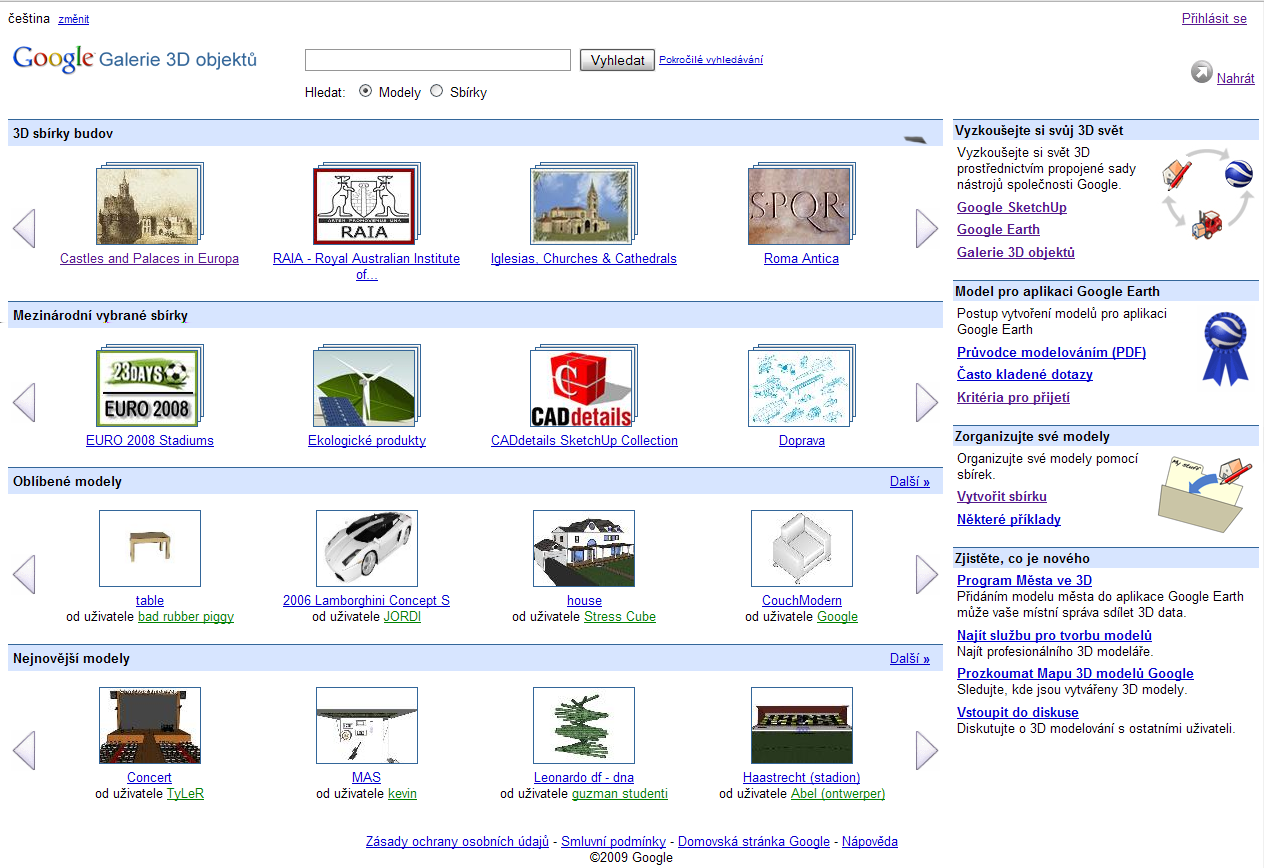The image size is (1264, 868).
Task: Open the Haastrecht stadion thumbnail
Action: pyautogui.click(x=802, y=725)
